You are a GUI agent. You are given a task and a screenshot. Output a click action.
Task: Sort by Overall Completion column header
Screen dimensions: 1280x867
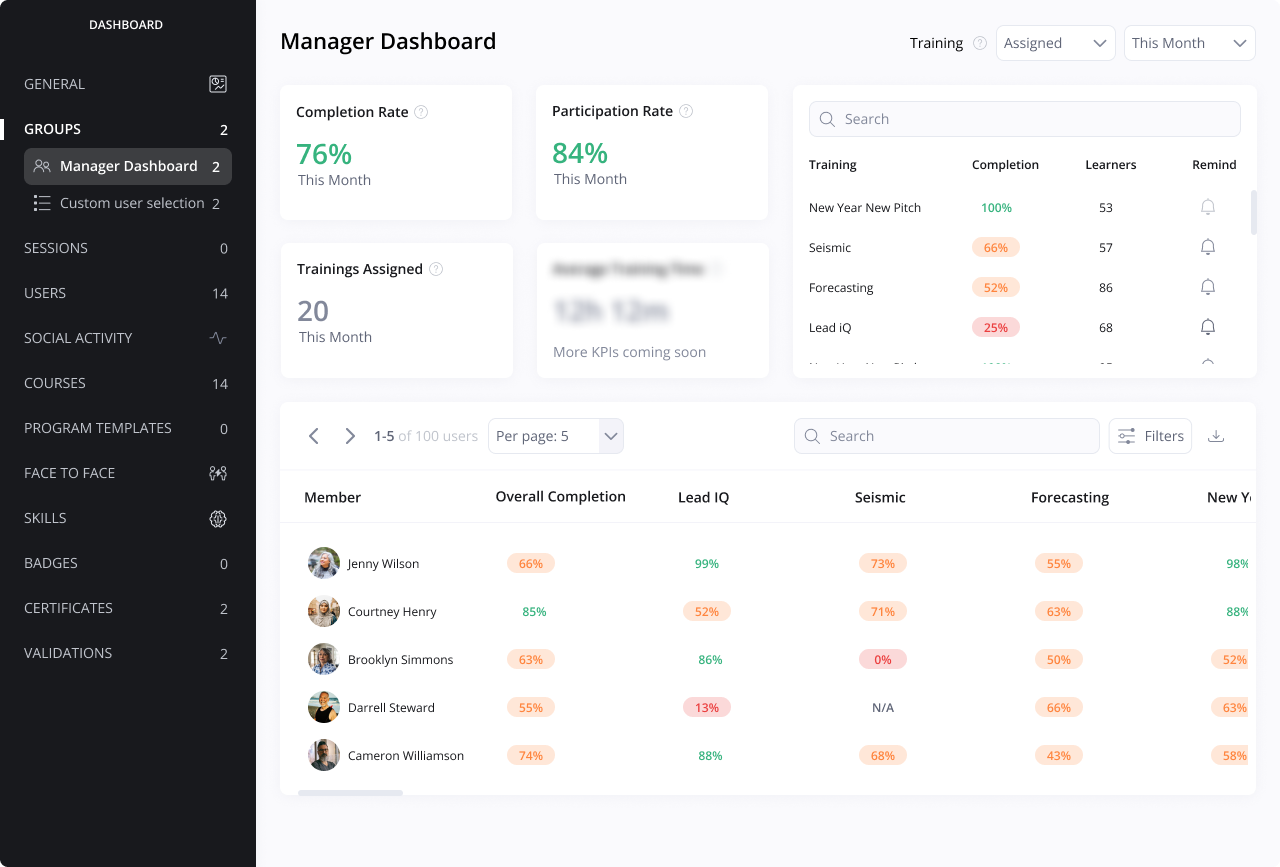coord(561,496)
